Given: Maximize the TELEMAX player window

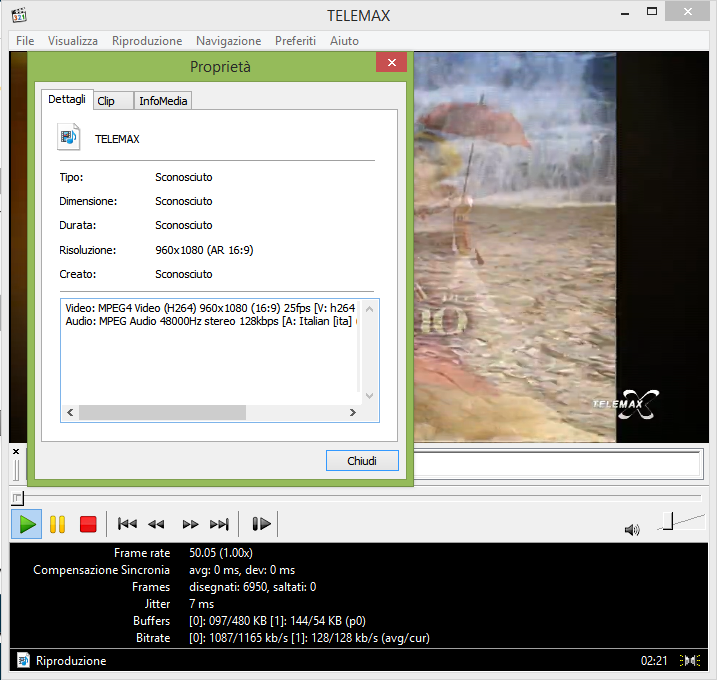Looking at the screenshot, I should coord(652,12).
